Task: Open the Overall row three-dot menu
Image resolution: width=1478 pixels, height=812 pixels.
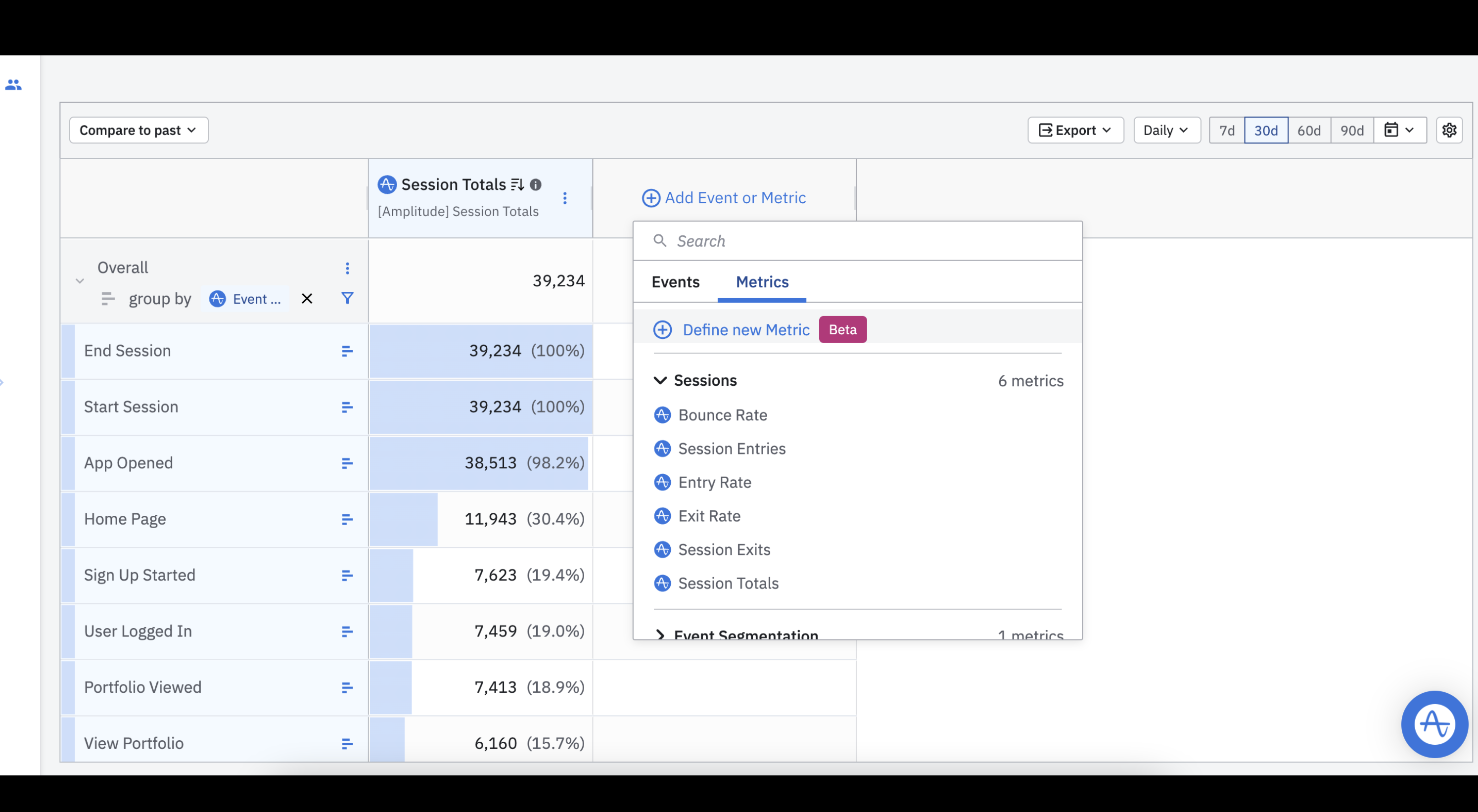Action: 347,268
